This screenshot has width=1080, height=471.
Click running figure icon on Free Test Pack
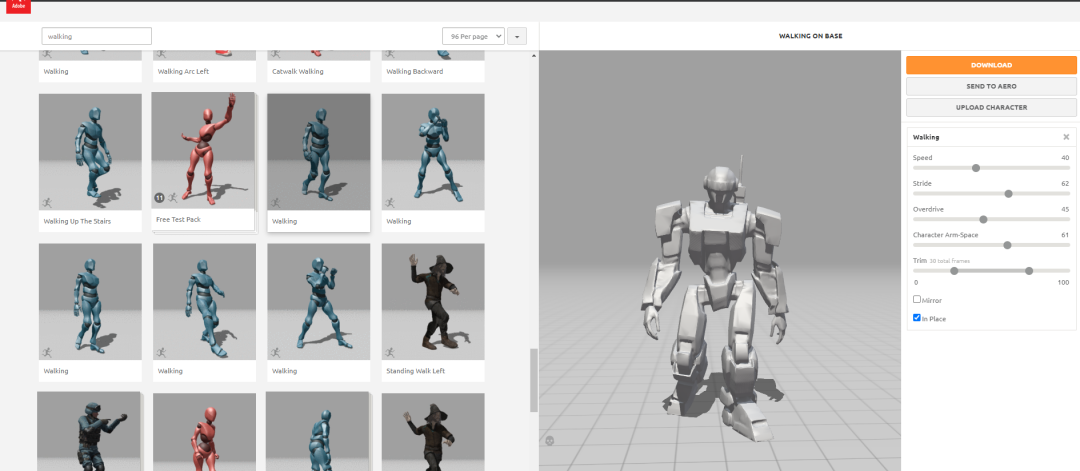click(172, 198)
